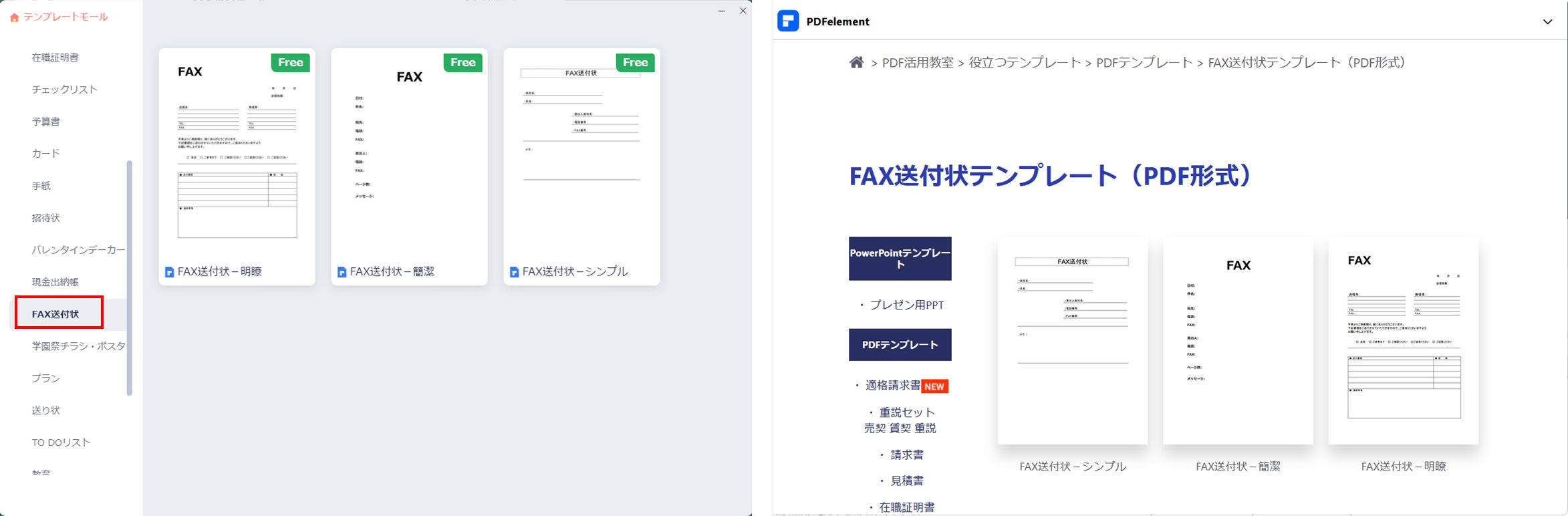Open 見積書 link in webpage list
1568x516 pixels.
[907, 481]
